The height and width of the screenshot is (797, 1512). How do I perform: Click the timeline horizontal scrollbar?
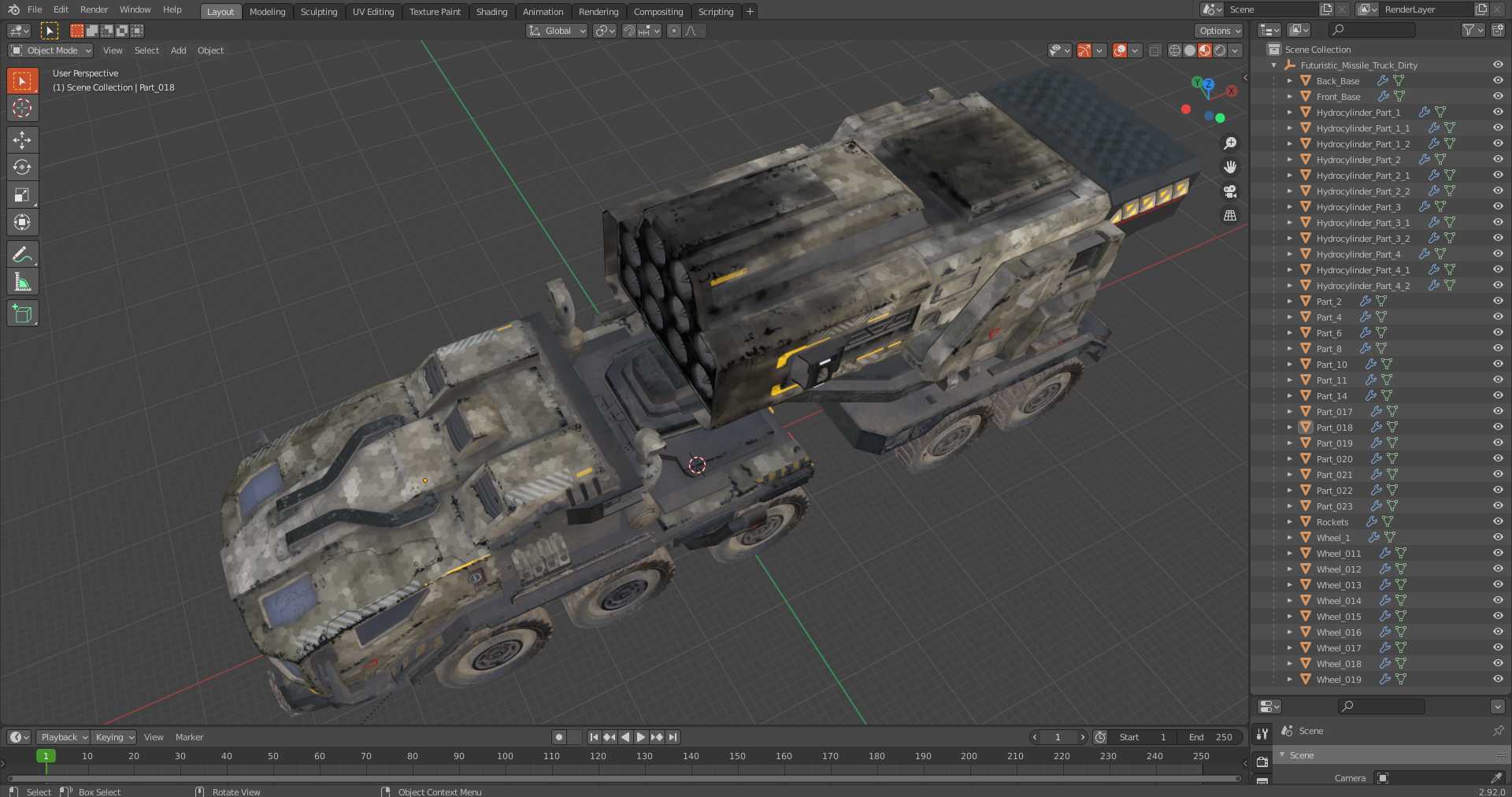pos(623,779)
